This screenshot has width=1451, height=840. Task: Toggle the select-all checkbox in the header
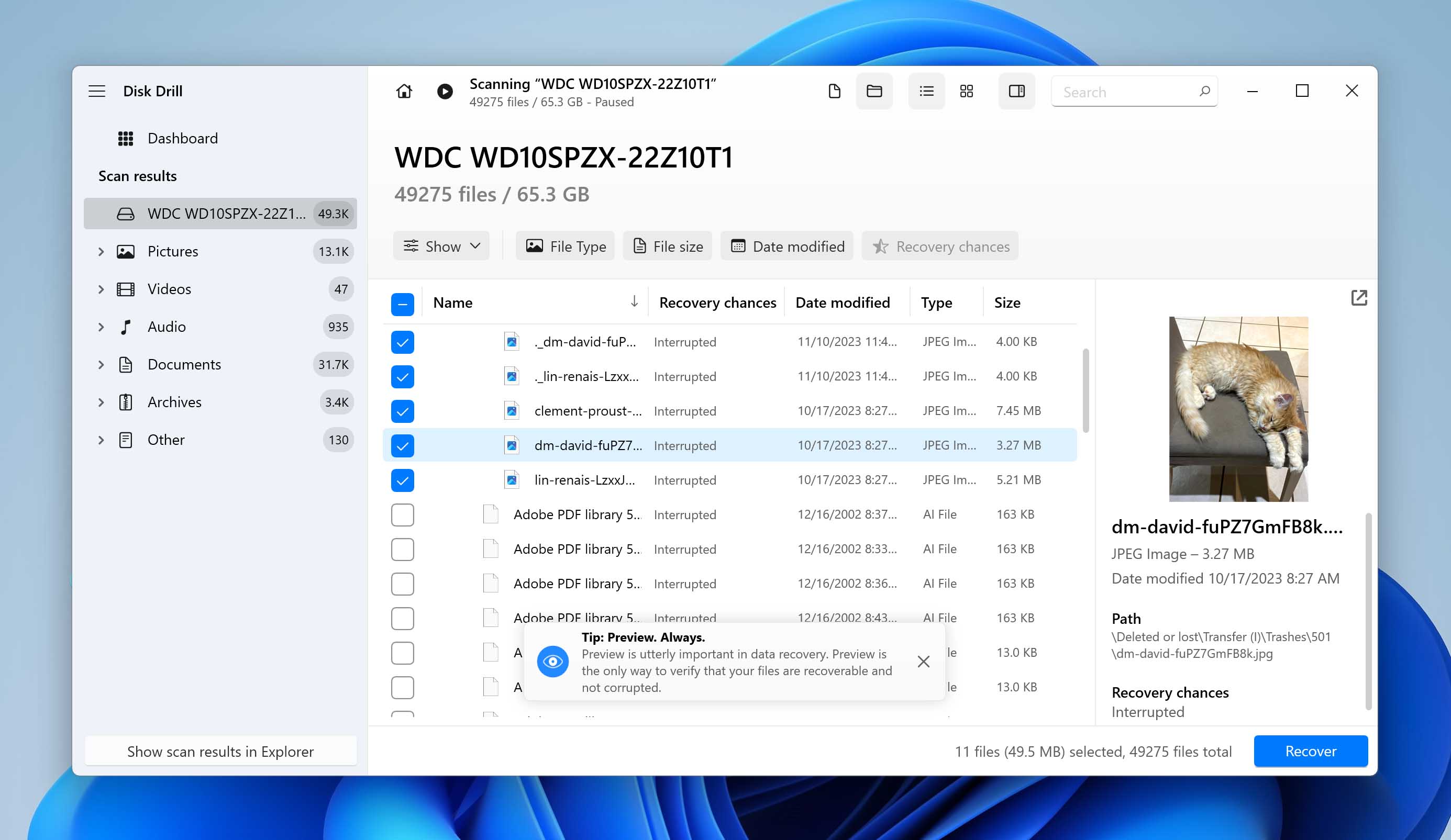coord(403,304)
